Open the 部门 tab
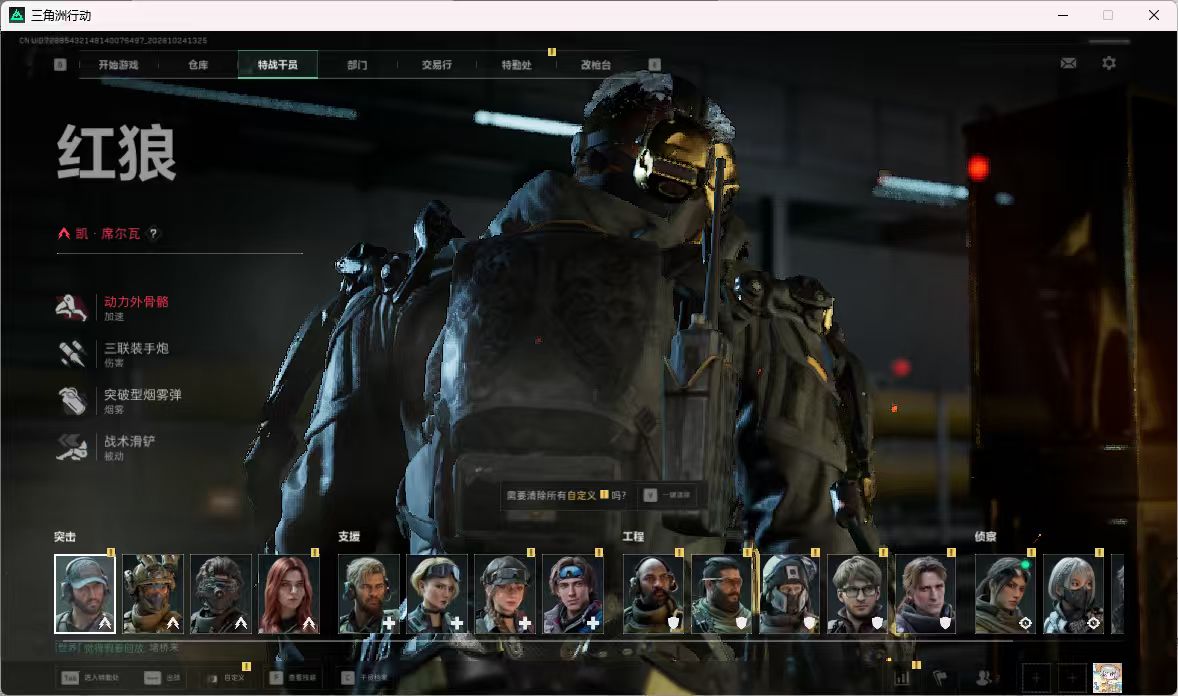This screenshot has width=1178, height=696. [357, 65]
